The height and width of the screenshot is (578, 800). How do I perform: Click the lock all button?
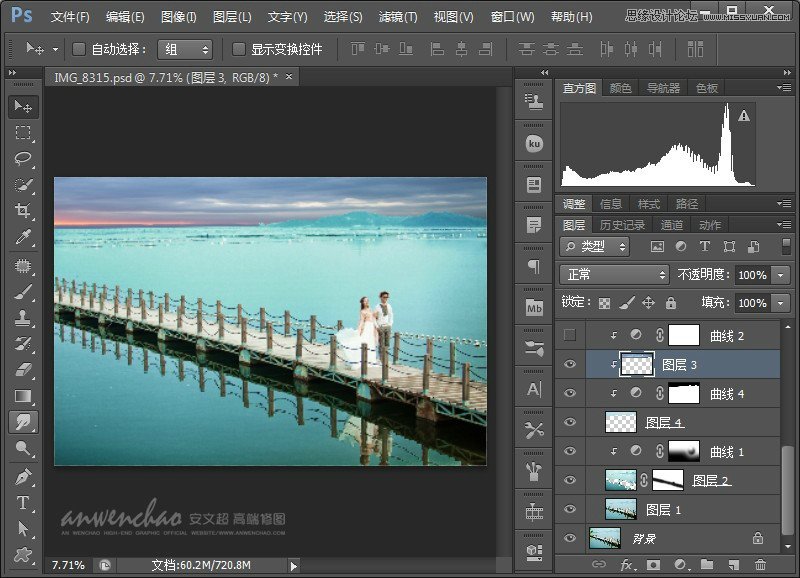coord(670,303)
